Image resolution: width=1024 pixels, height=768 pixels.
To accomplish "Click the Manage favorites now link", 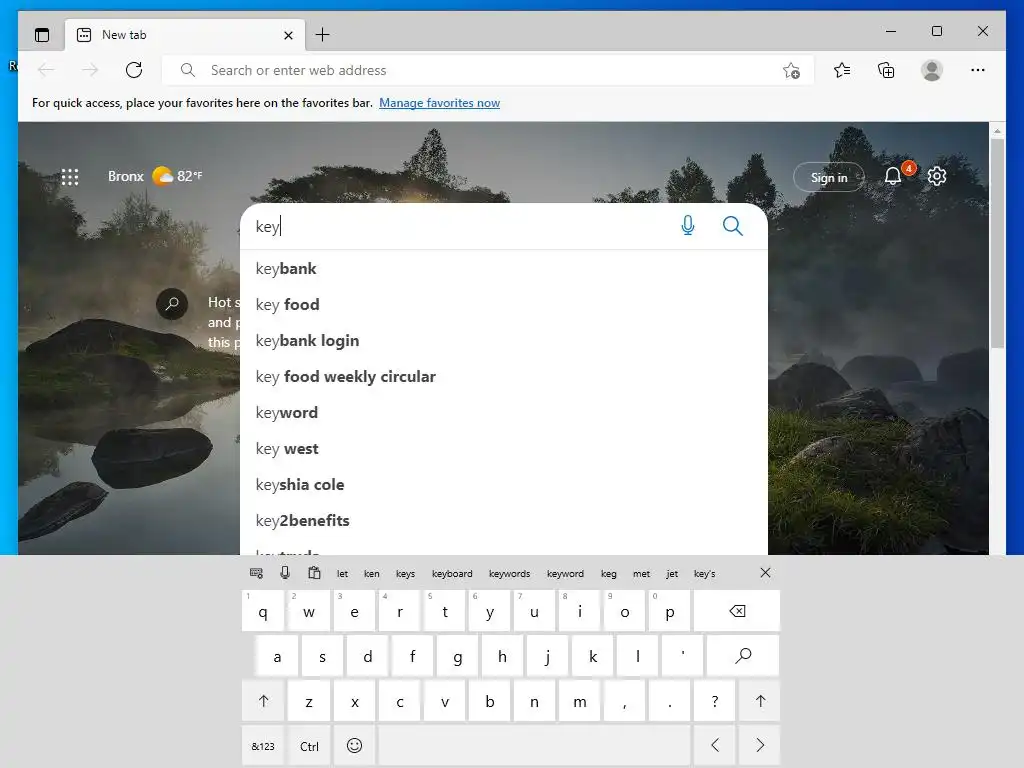I will pyautogui.click(x=440, y=103).
